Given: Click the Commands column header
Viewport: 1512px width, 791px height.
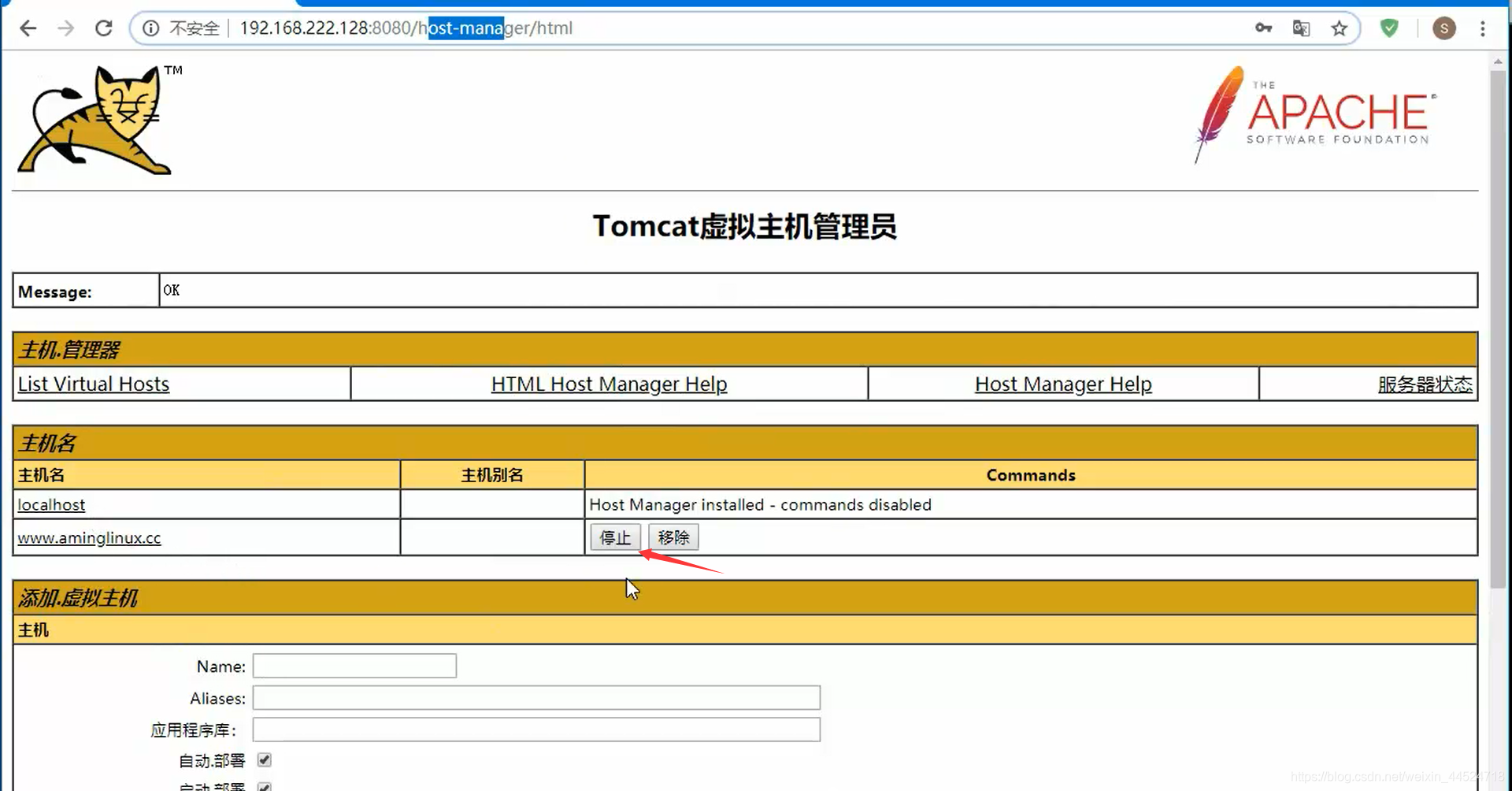Looking at the screenshot, I should 1031,475.
